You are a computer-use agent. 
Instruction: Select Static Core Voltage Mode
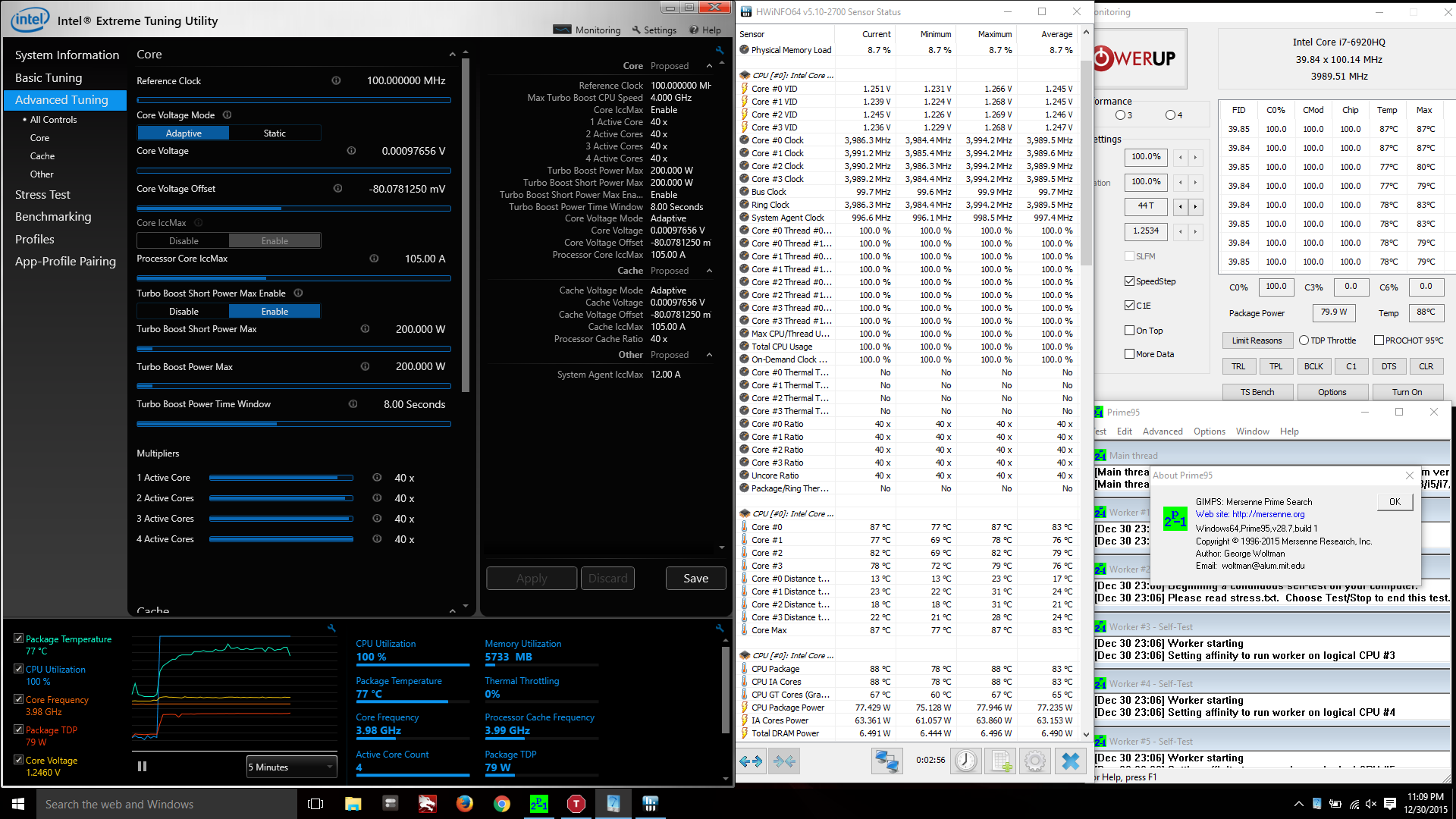click(275, 133)
